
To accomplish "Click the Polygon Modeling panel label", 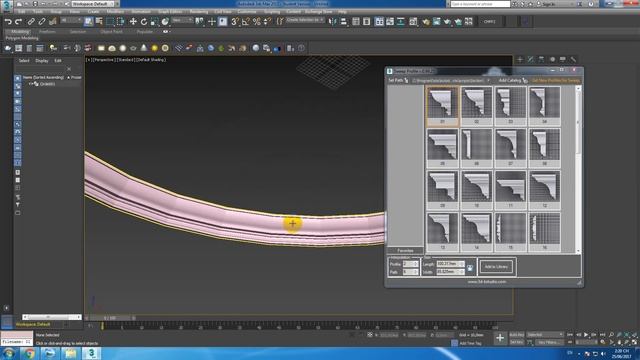I will (22, 38).
